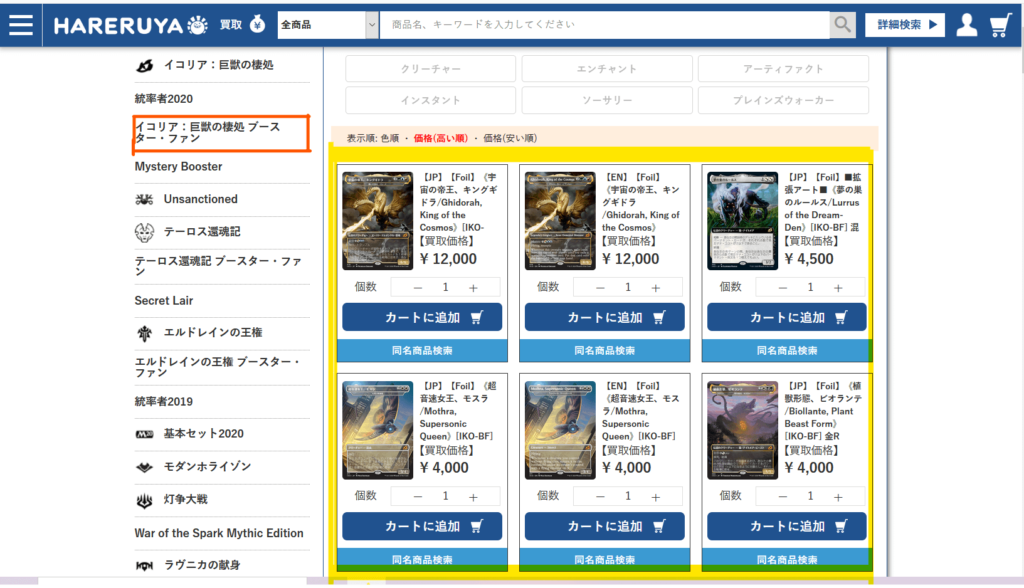Click the 基本セット2020 set icon
The image size is (1024, 588).
(144, 434)
